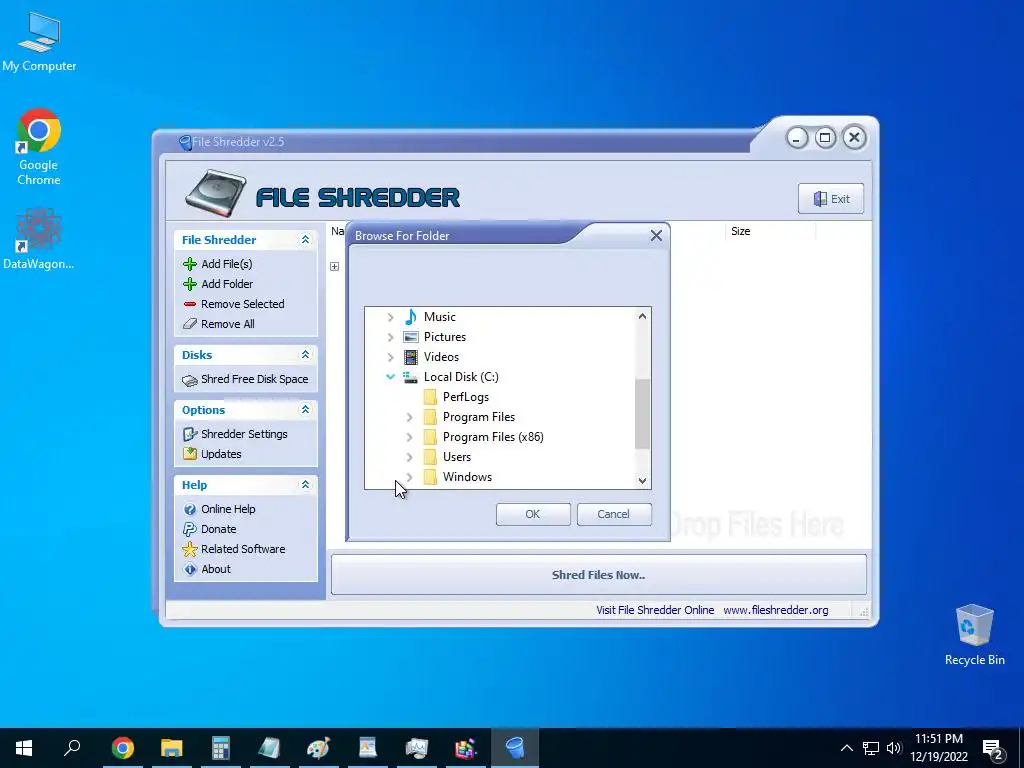Select the Windows folder
The width and height of the screenshot is (1024, 768).
tap(467, 477)
